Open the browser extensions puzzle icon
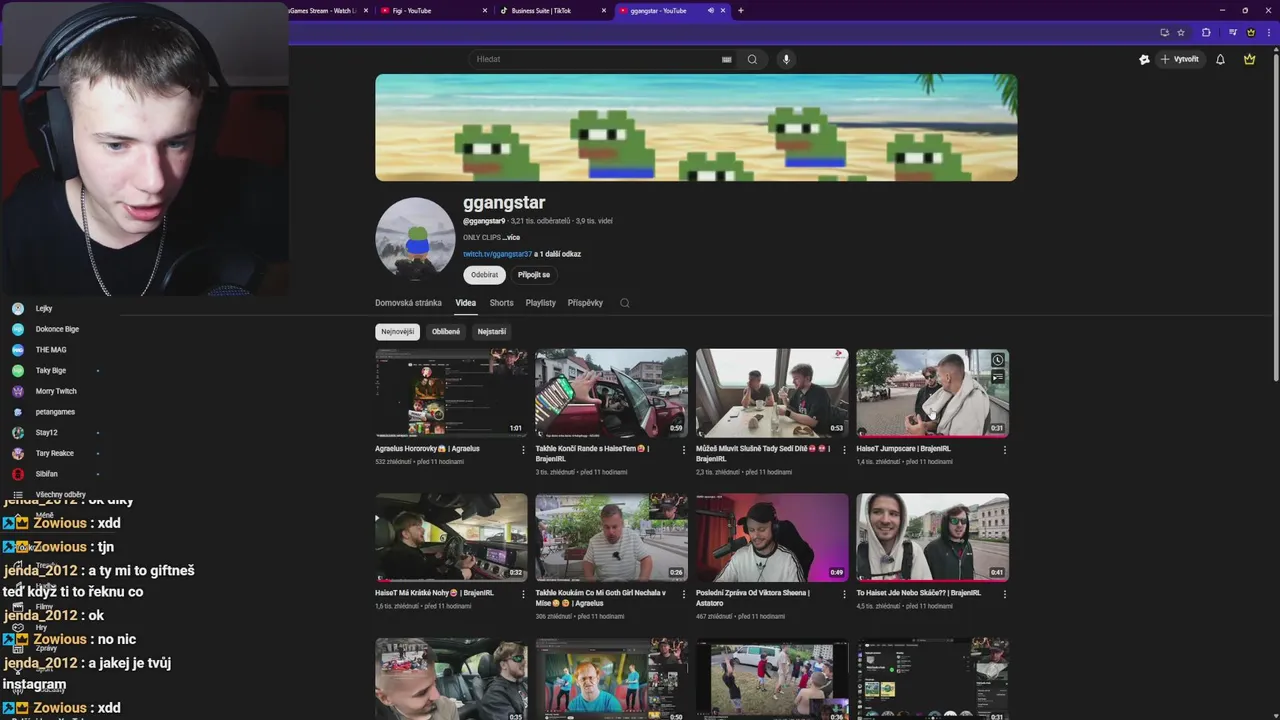The image size is (1280, 720). 1206,32
